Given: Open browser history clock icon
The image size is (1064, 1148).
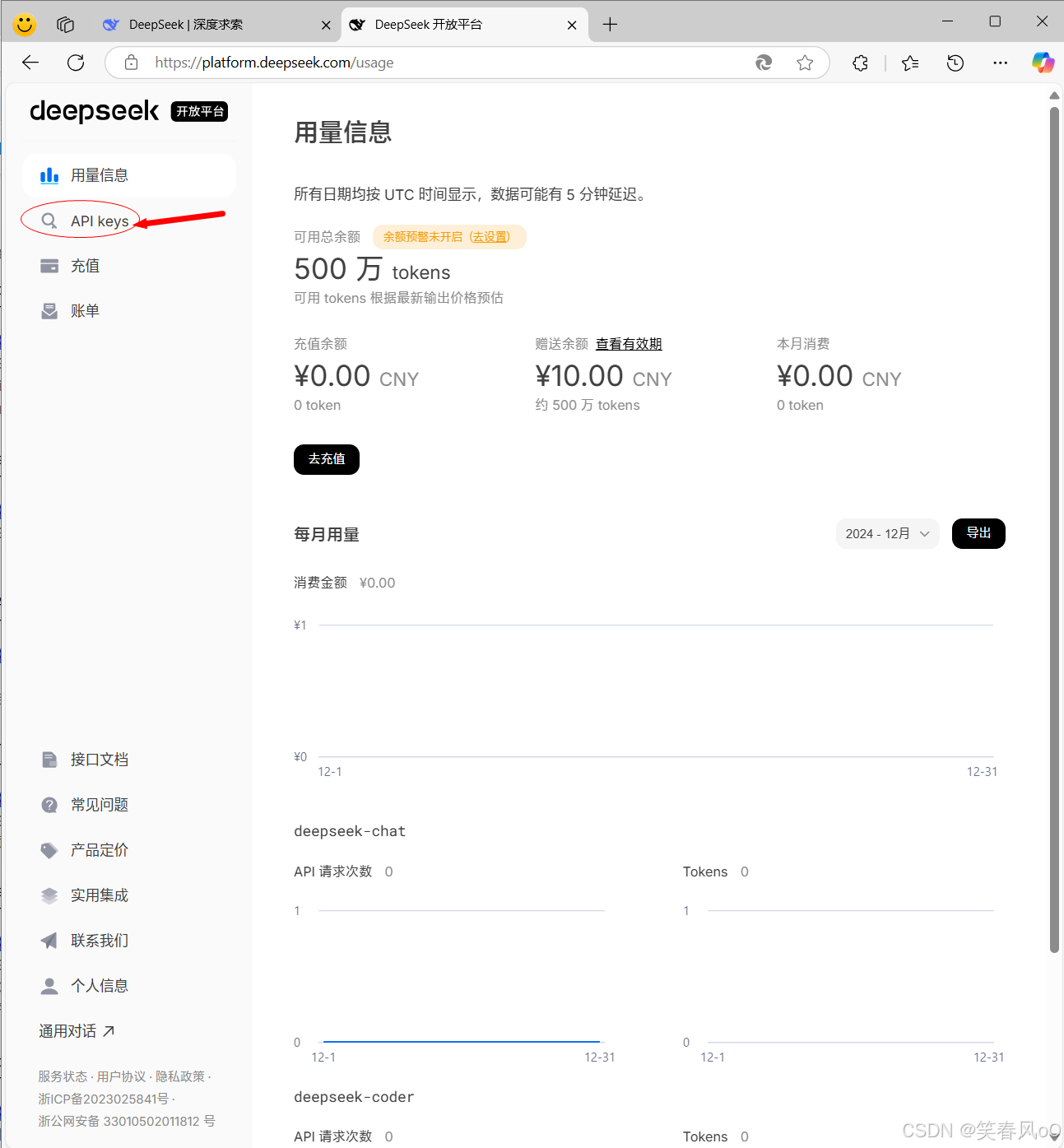Looking at the screenshot, I should 955,63.
